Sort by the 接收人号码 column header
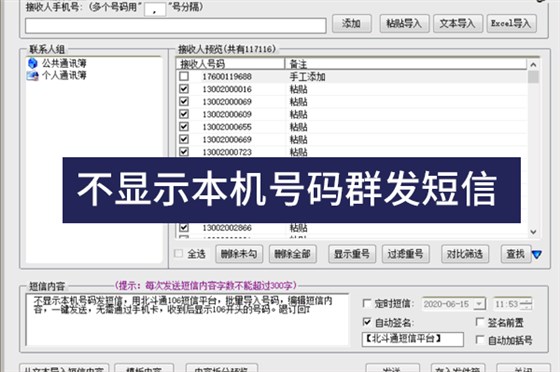560x372 pixels. point(230,64)
